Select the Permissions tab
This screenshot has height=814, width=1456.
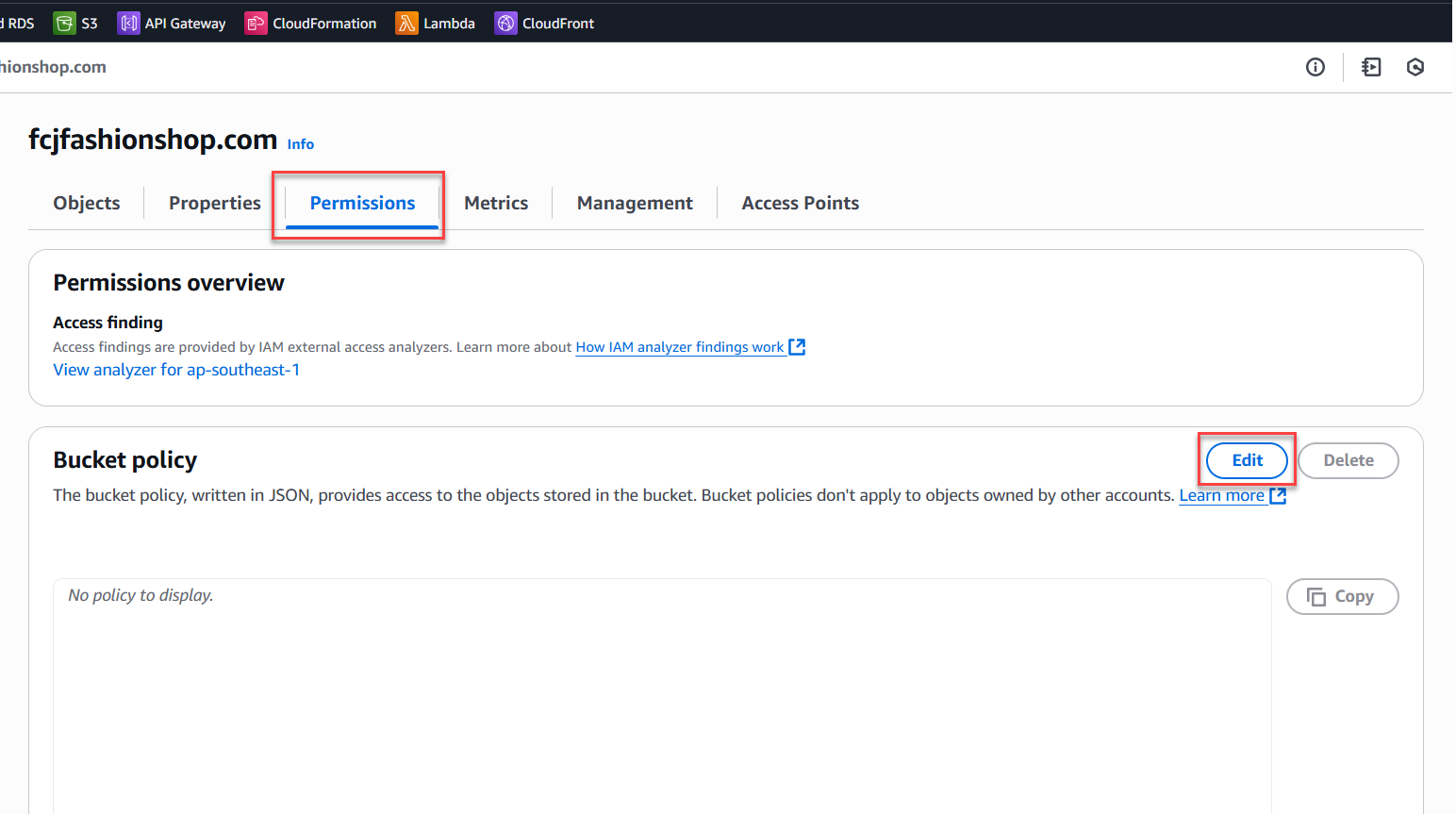click(x=362, y=203)
